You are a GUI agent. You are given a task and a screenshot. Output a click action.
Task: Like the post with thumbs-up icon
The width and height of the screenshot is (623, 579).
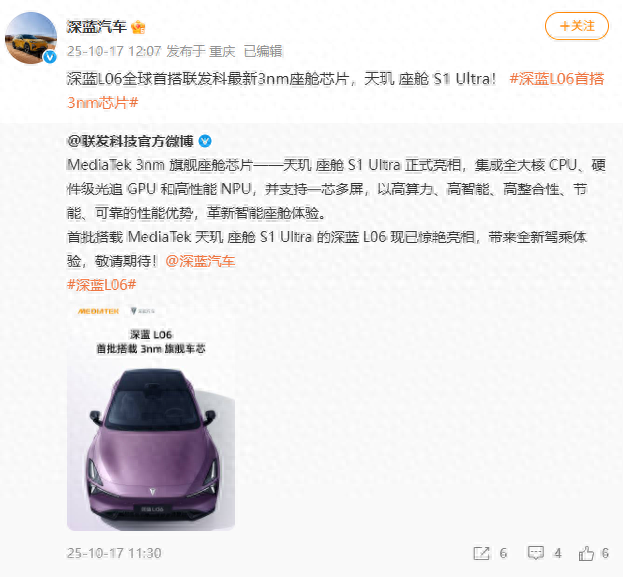click(586, 553)
